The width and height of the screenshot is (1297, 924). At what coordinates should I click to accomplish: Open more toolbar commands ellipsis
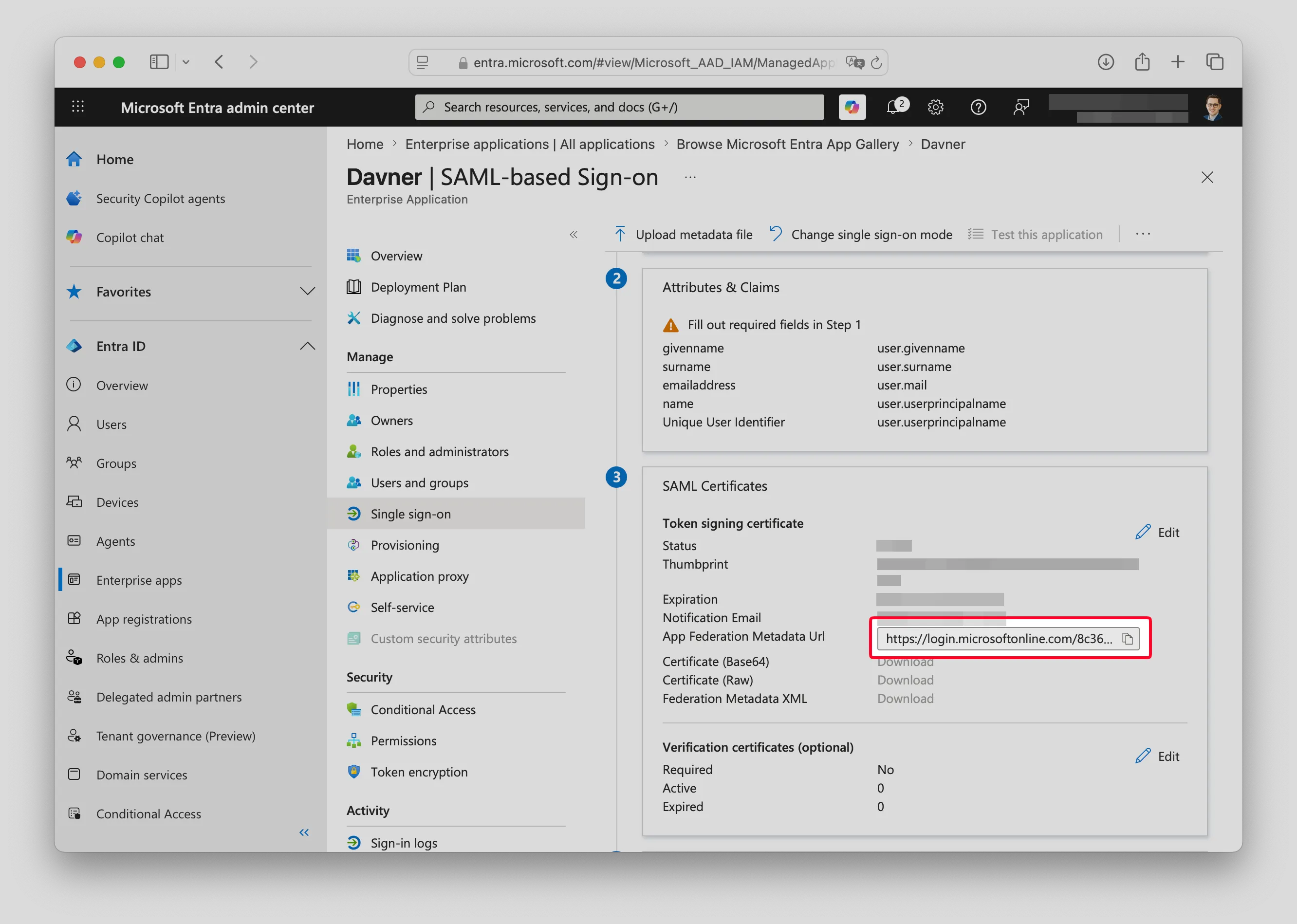click(x=1143, y=235)
